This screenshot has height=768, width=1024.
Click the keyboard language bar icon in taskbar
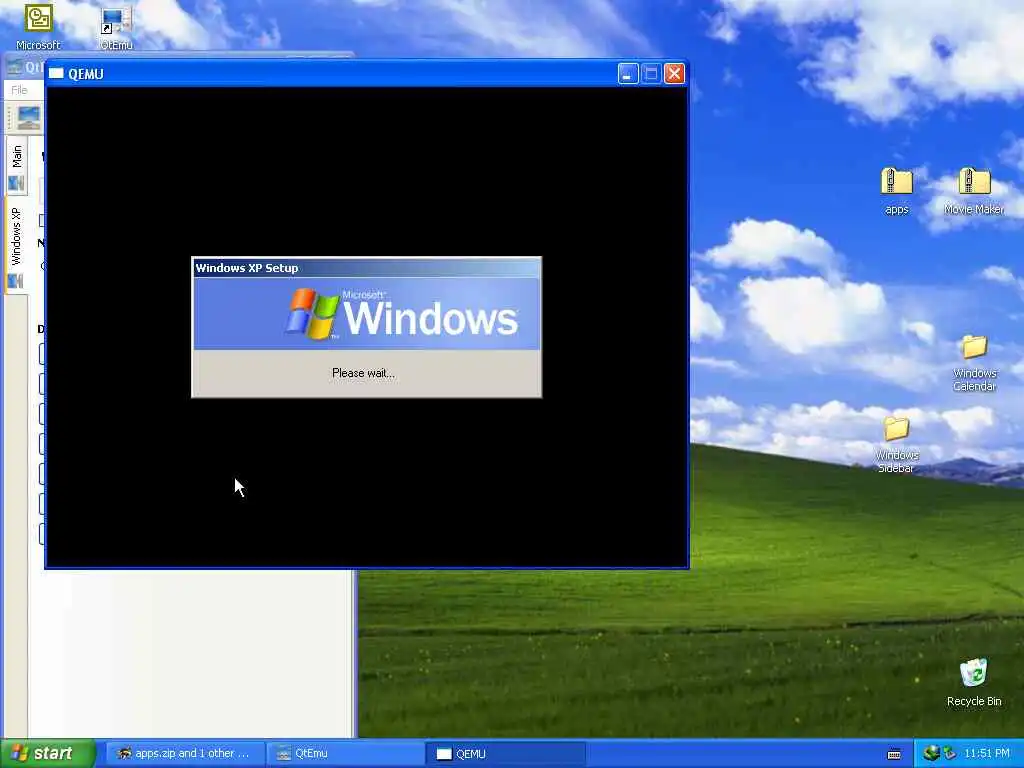pyautogui.click(x=895, y=754)
